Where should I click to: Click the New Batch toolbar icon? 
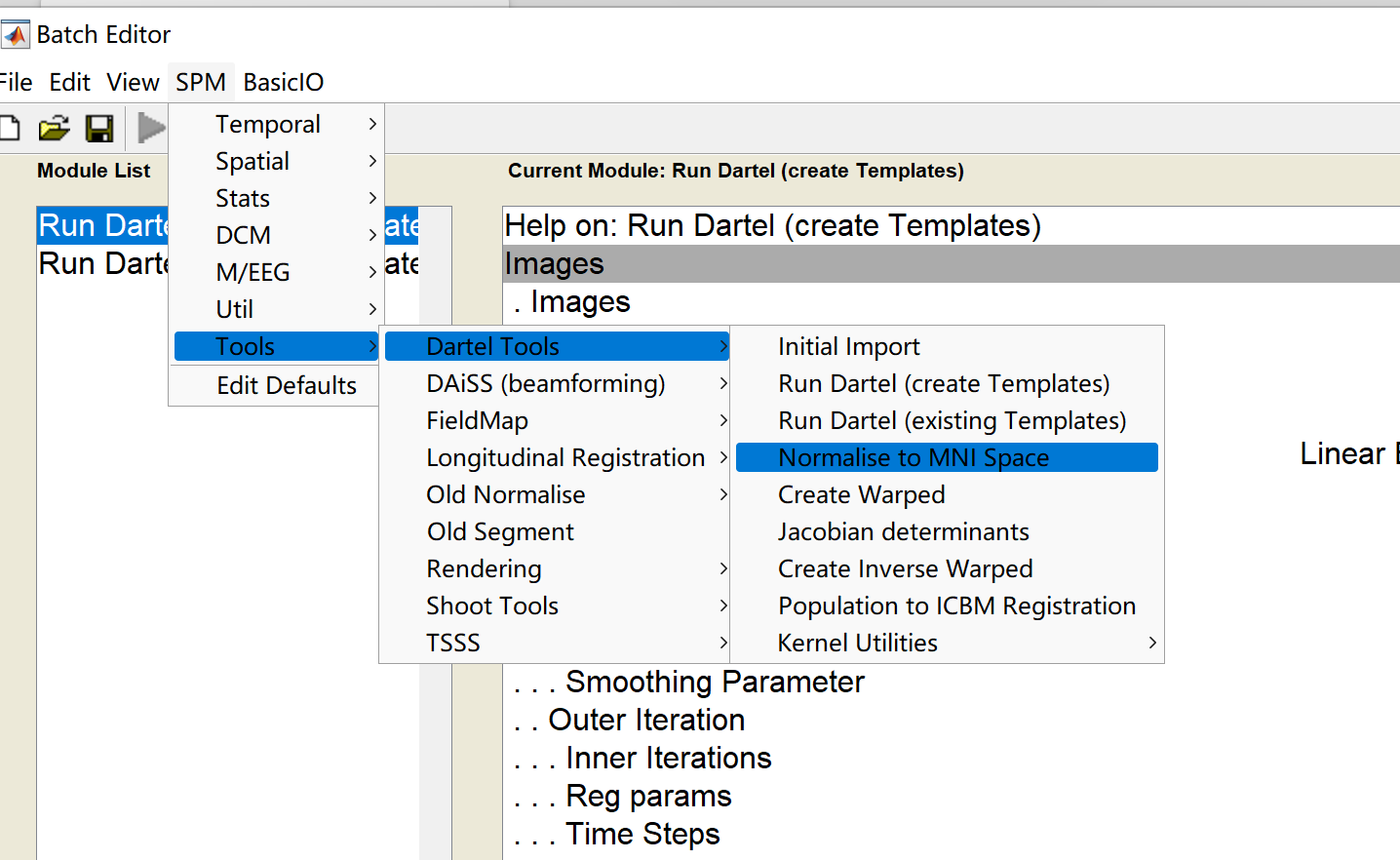tap(9, 128)
